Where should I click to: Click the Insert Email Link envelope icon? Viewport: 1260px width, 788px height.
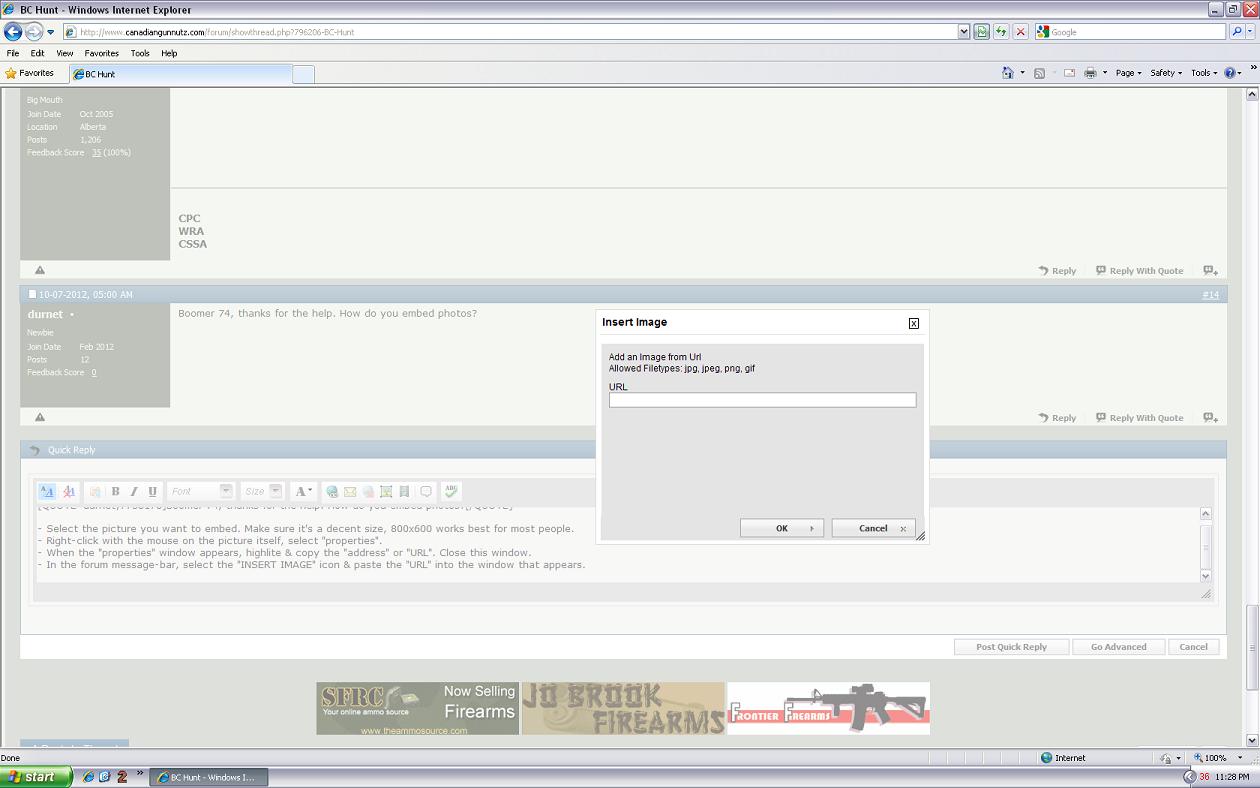click(350, 491)
